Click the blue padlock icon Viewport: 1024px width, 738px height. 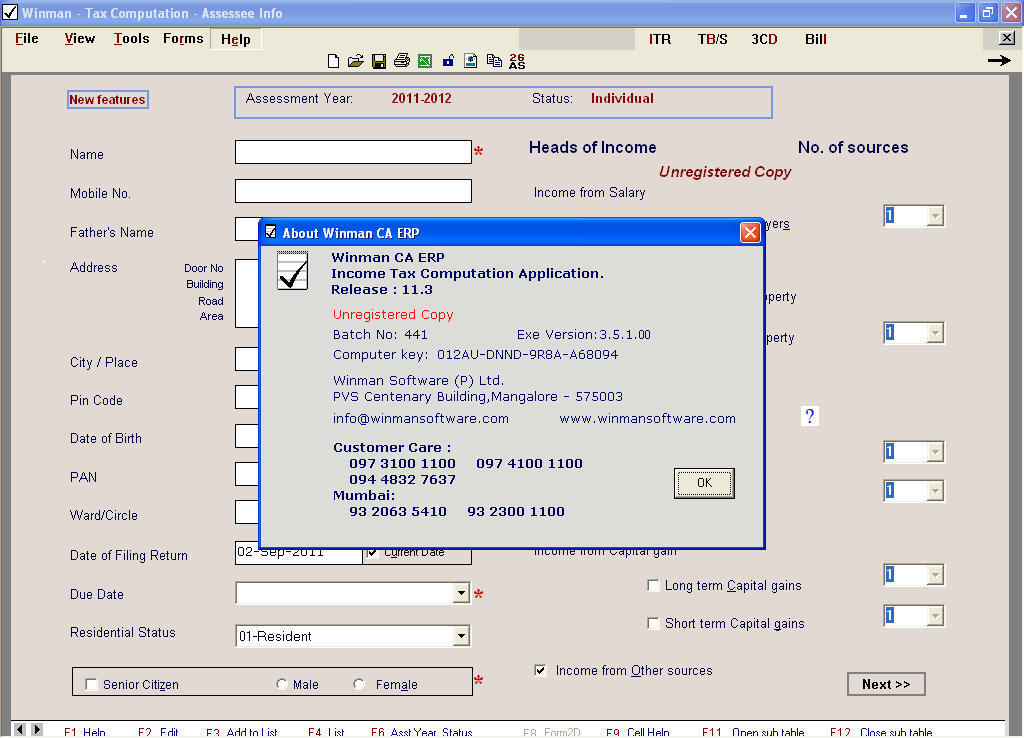(x=448, y=61)
